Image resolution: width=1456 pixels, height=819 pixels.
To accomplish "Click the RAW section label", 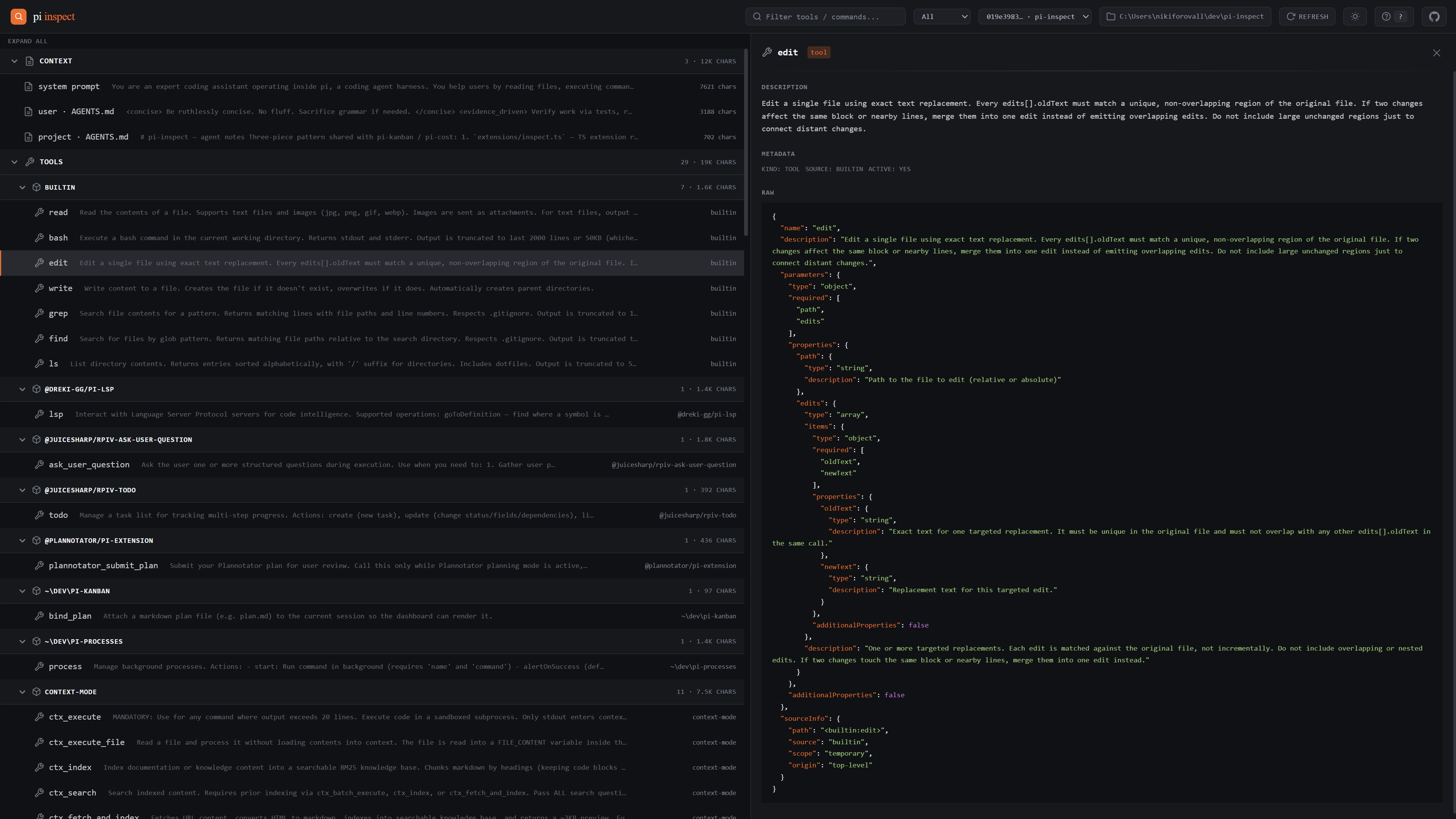I will 768,193.
